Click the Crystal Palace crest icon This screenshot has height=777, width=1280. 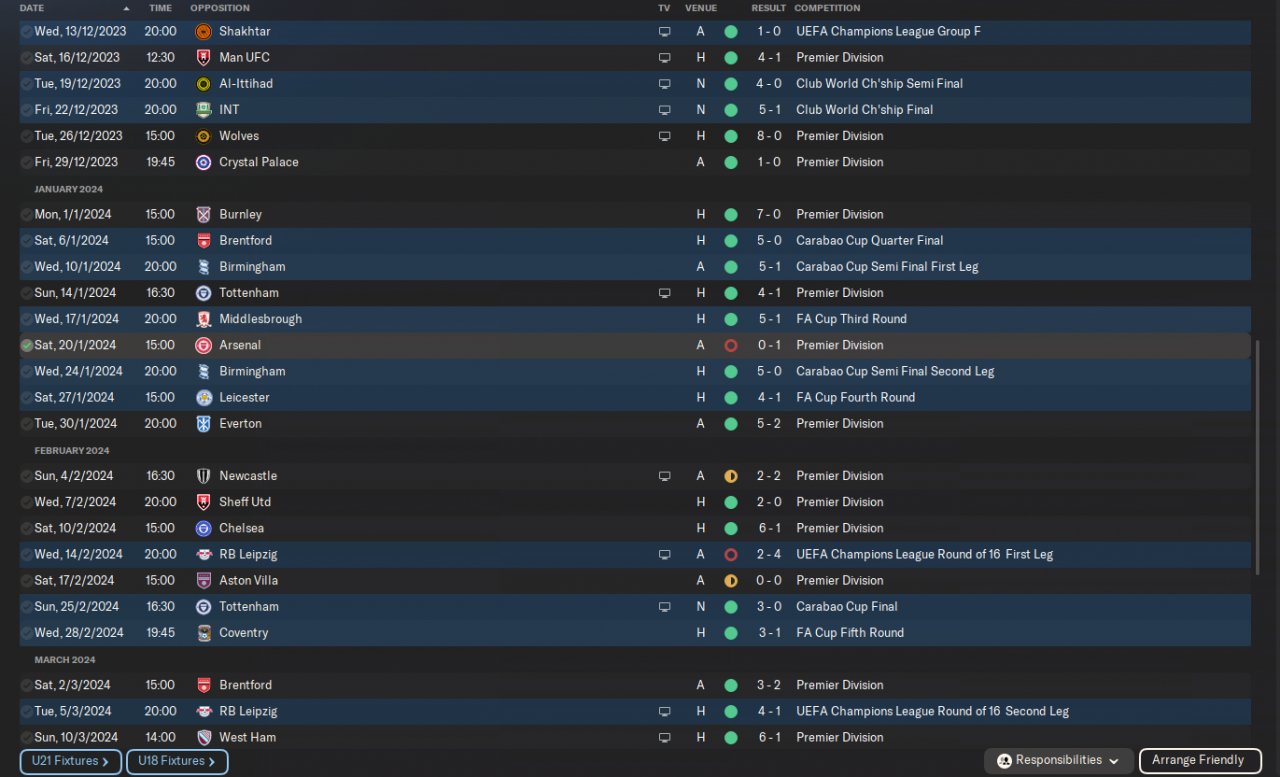(x=203, y=162)
